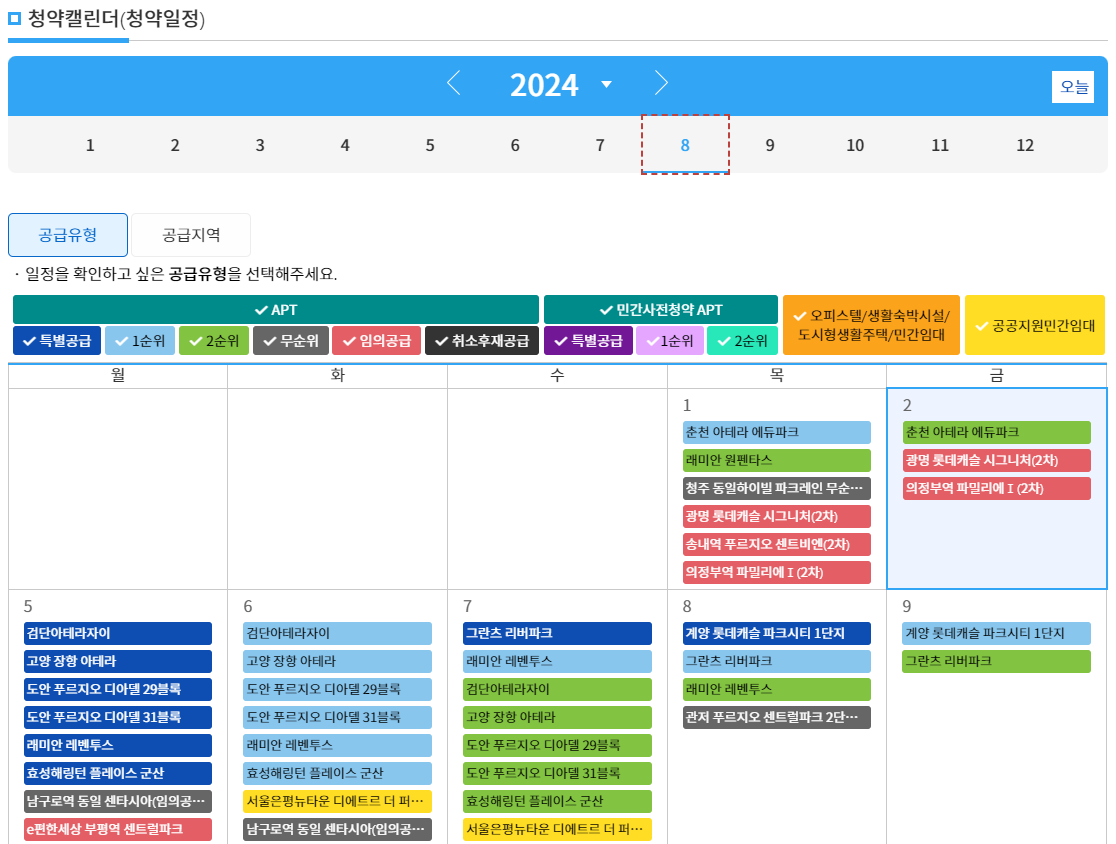Open 그란츠 리버파크 on August 7
The width and height of the screenshot is (1116, 844).
(557, 633)
